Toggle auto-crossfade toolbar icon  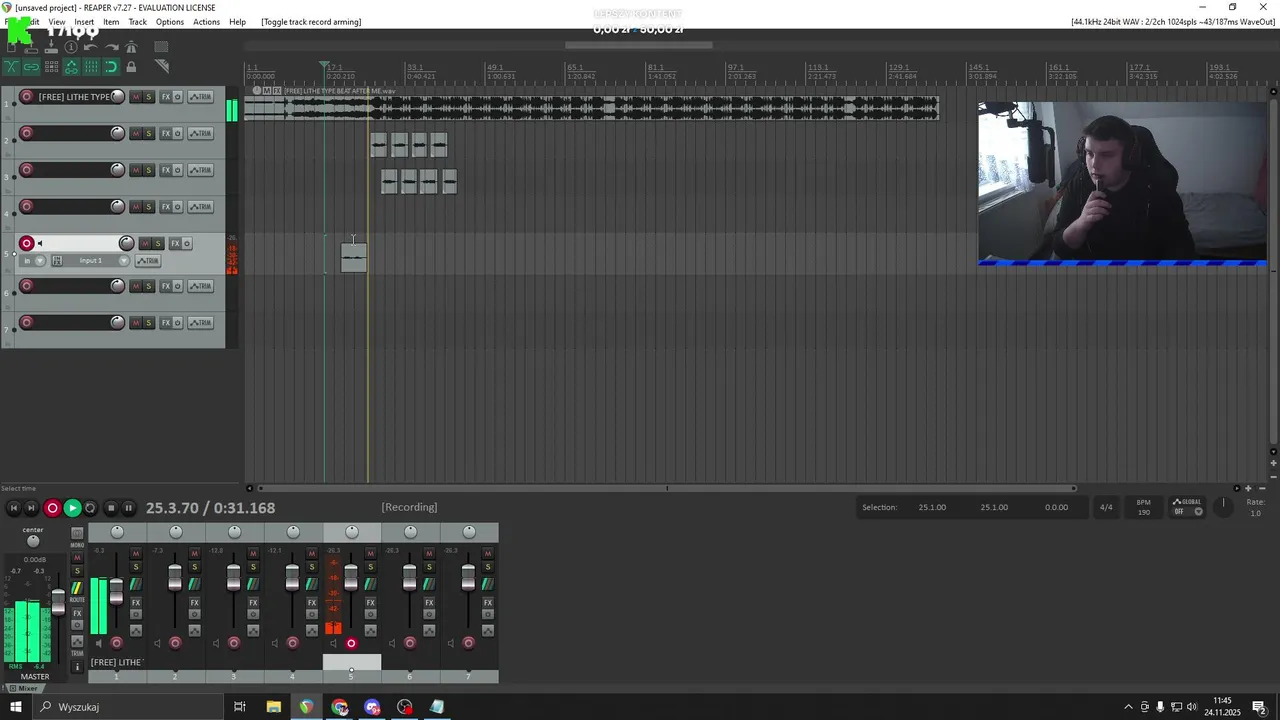pyautogui.click(x=11, y=67)
